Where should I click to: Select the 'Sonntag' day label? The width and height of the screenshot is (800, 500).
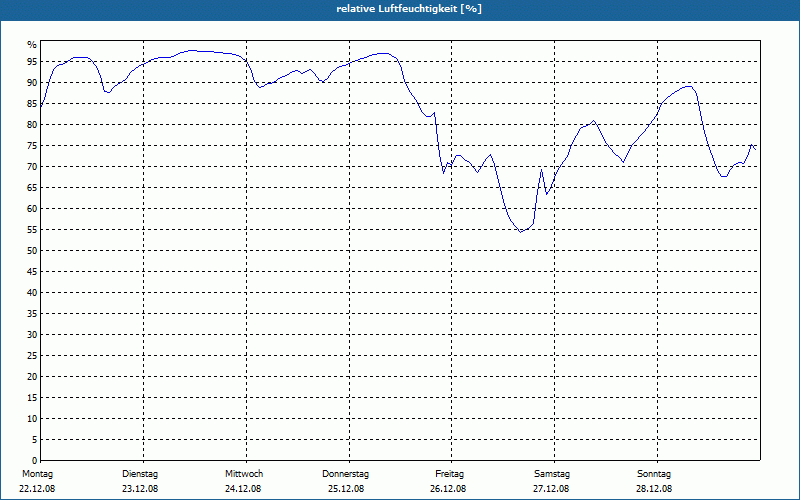[x=654, y=474]
